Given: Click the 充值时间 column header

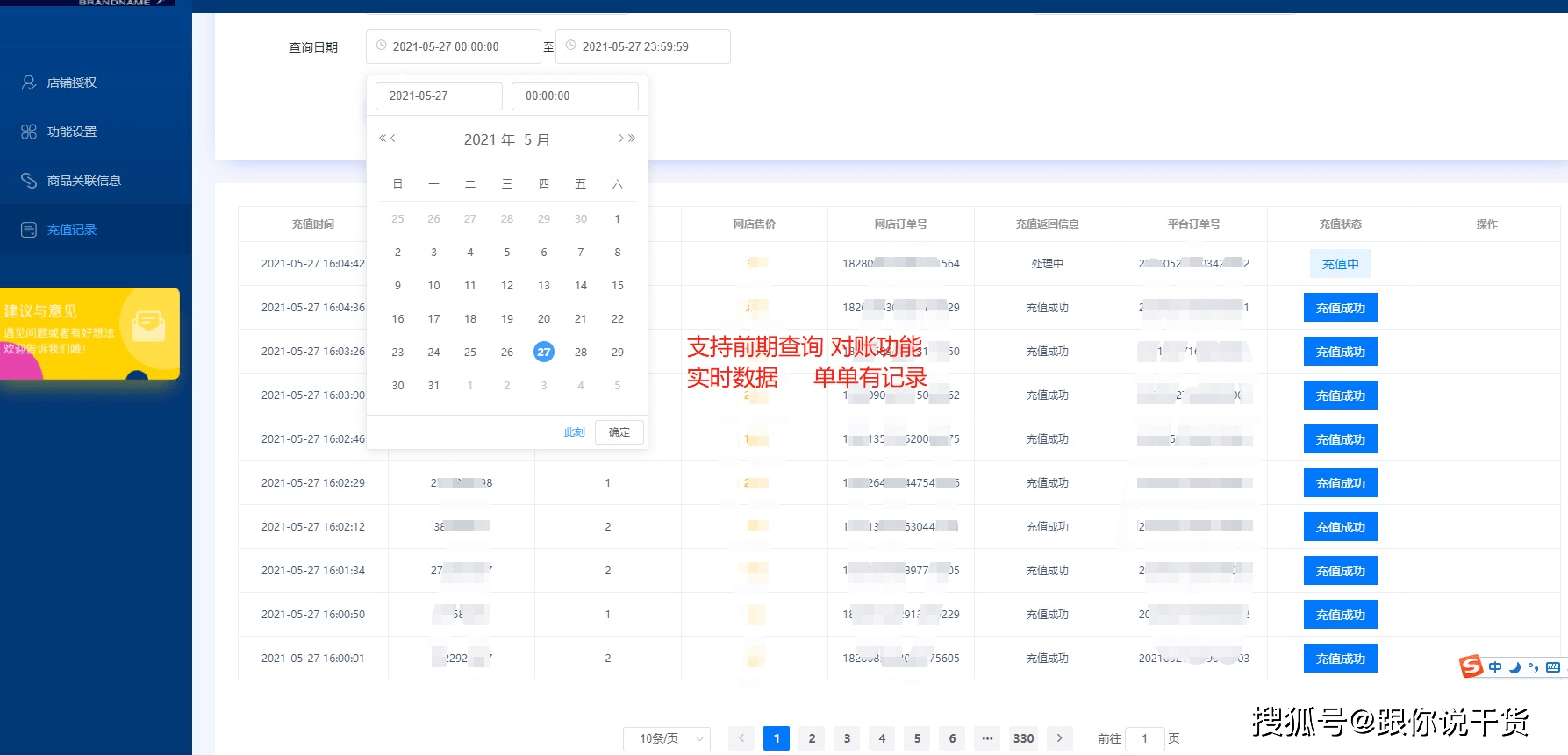Looking at the screenshot, I should (x=313, y=224).
